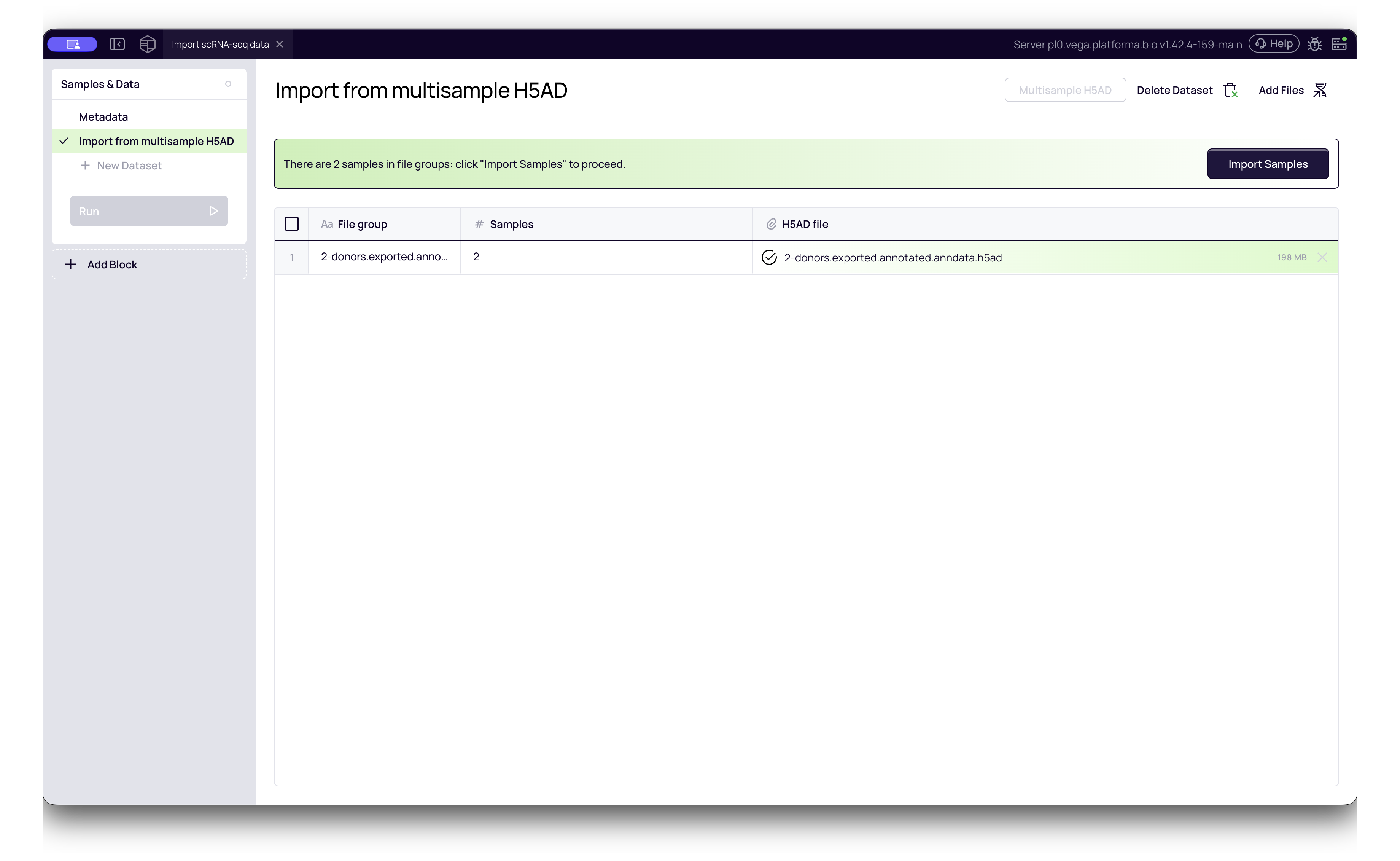Toggle the select-all rows checkbox
The image size is (1400, 861).
(x=292, y=224)
